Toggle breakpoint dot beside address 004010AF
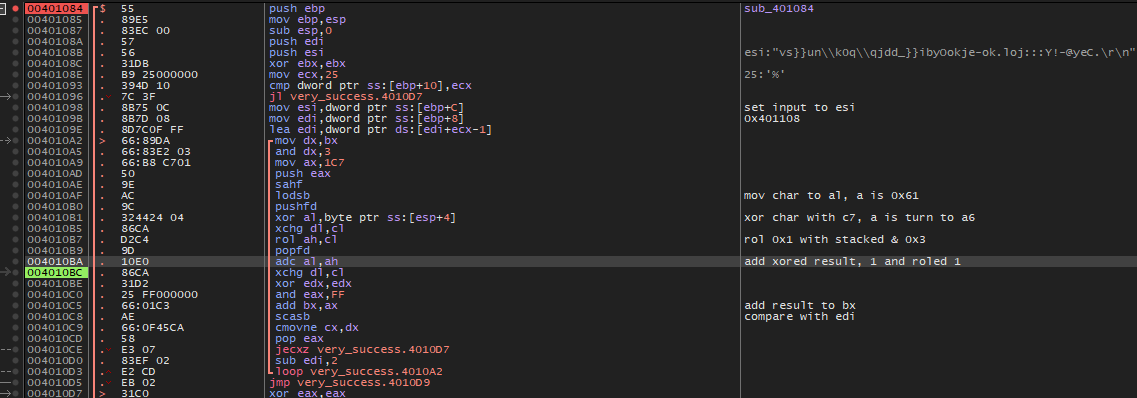This screenshot has width=1137, height=398. 16,196
